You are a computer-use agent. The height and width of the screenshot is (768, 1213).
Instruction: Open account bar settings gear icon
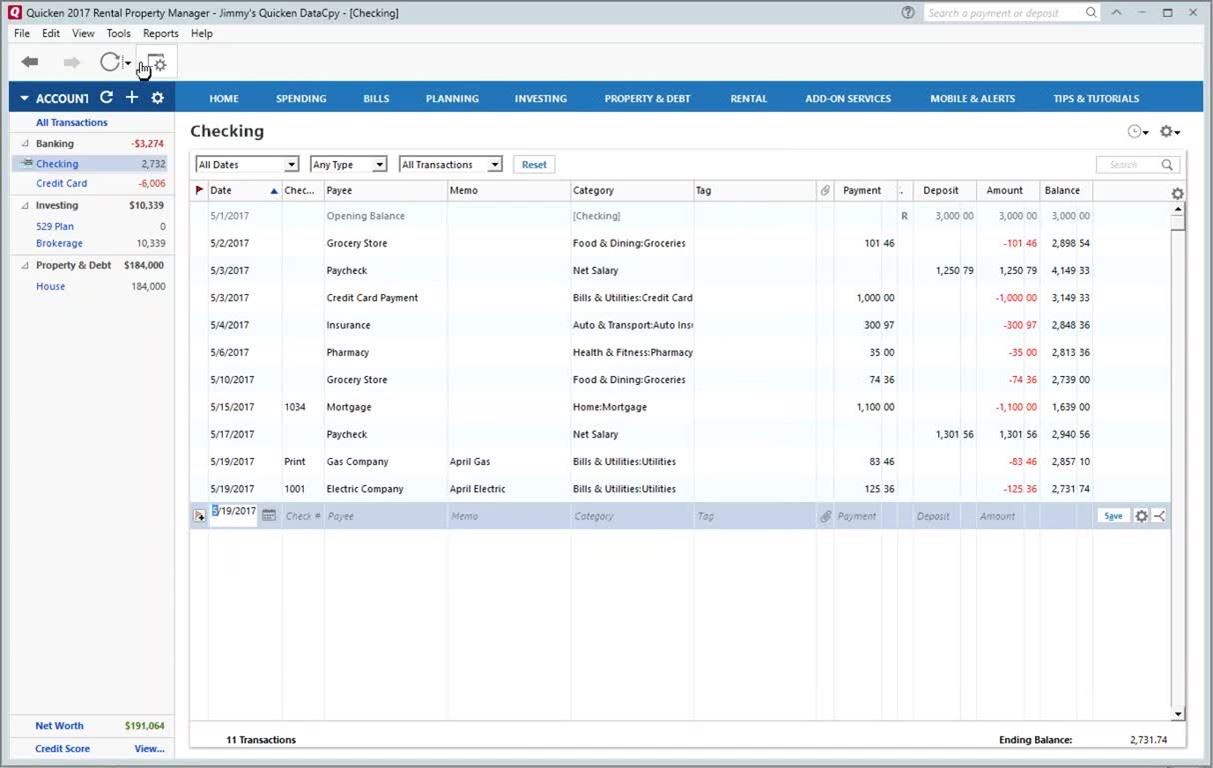pyautogui.click(x=157, y=97)
